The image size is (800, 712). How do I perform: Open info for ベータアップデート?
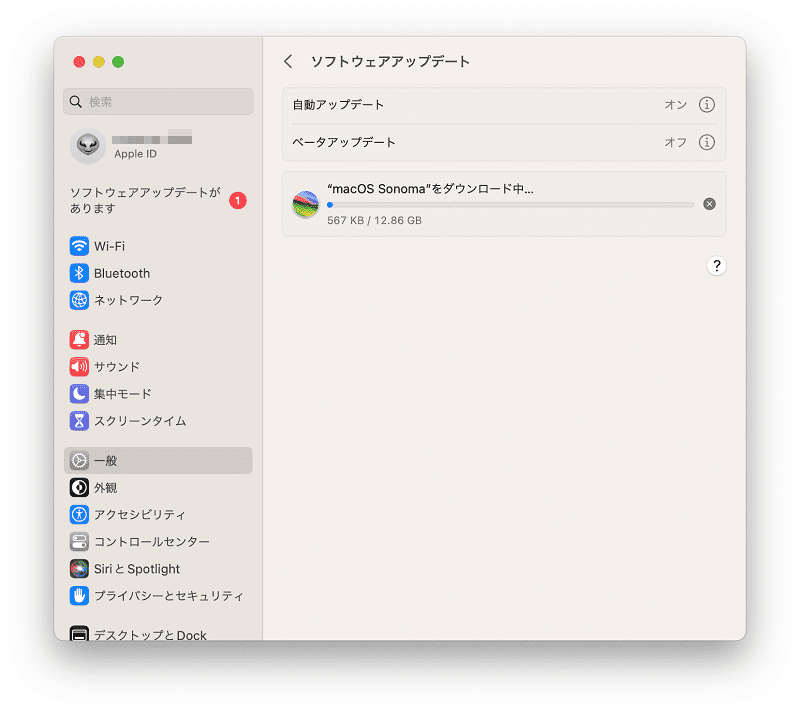(x=706, y=142)
